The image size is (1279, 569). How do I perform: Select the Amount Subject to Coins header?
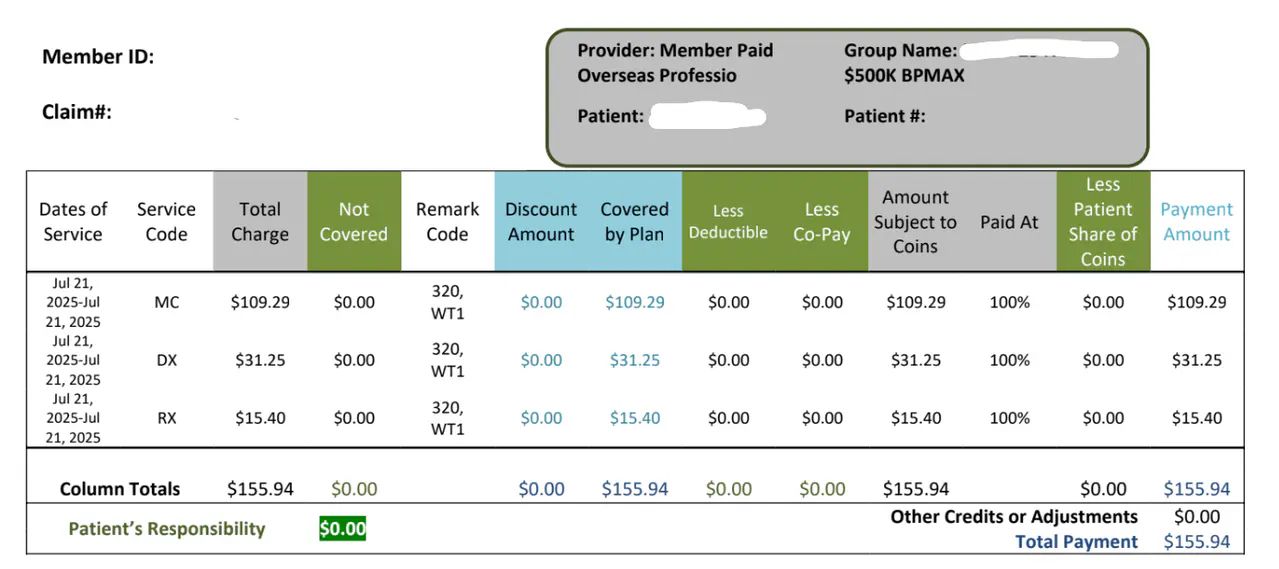(915, 222)
